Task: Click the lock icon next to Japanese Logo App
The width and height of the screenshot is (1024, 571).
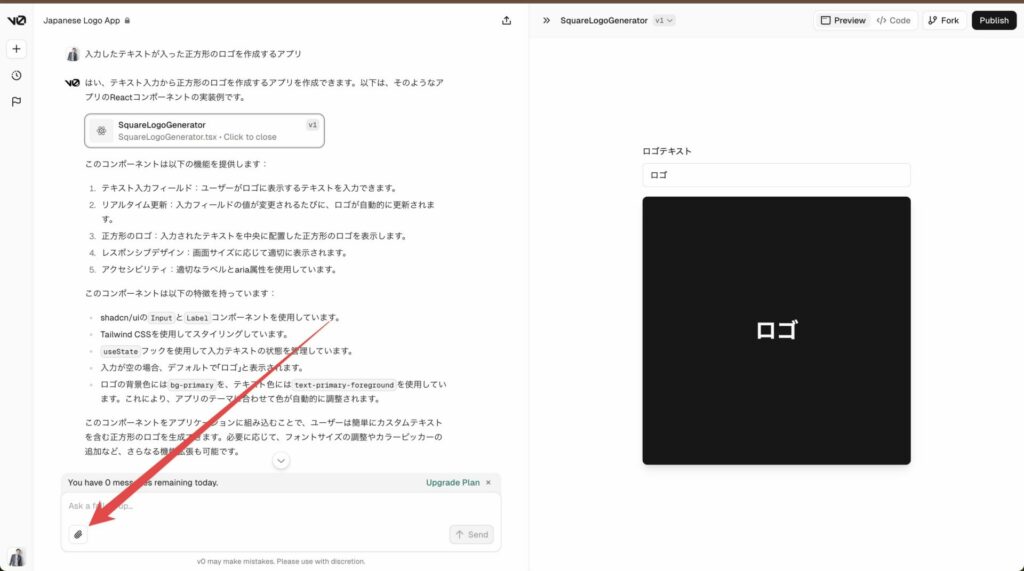Action: click(x=127, y=20)
